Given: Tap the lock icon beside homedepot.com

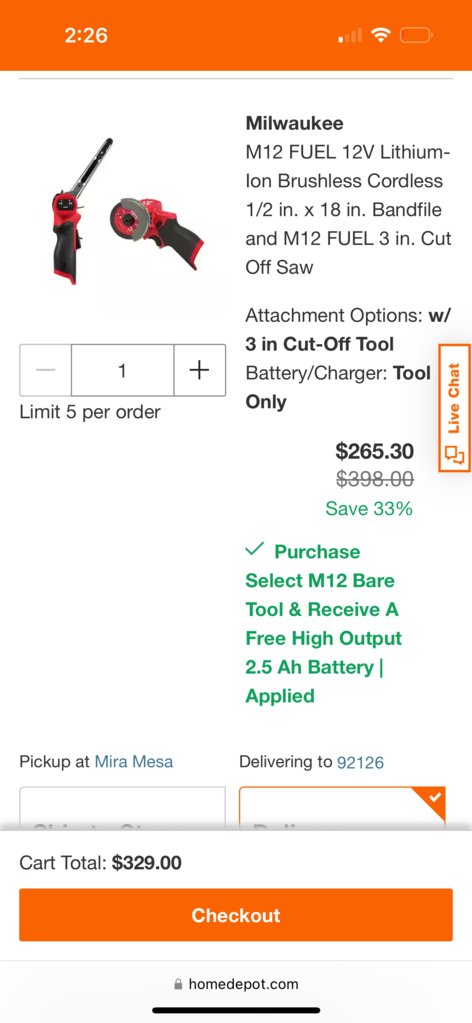Looking at the screenshot, I should coord(178,985).
